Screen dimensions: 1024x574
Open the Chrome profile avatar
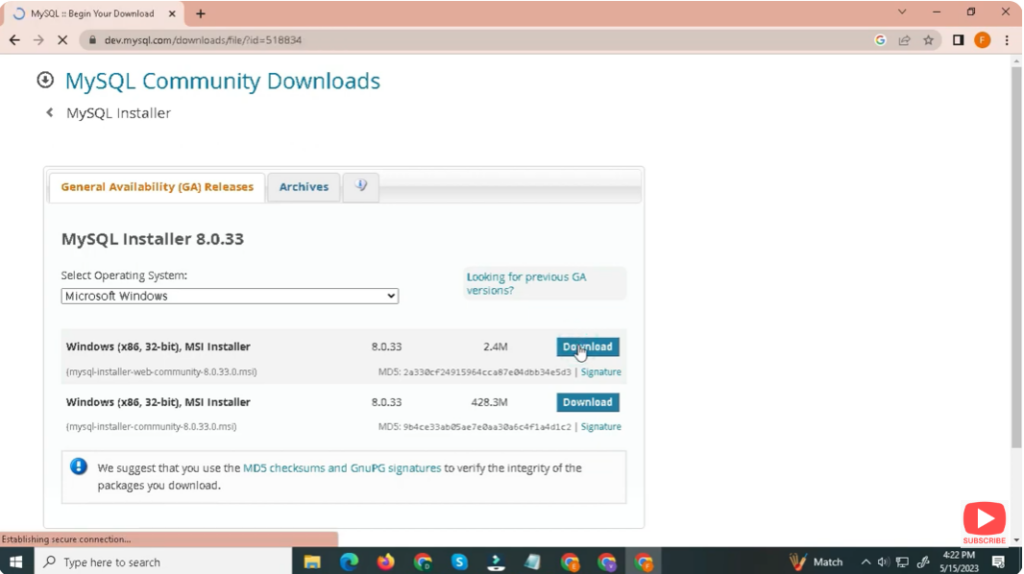coord(982,40)
